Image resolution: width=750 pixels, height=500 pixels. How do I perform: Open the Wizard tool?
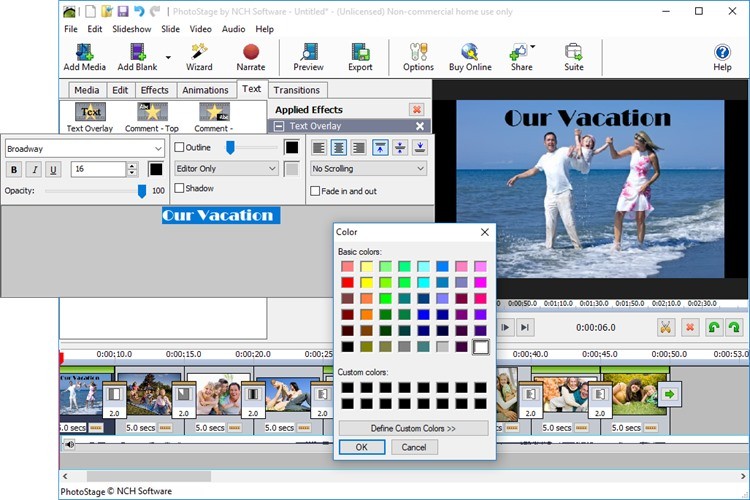point(199,53)
